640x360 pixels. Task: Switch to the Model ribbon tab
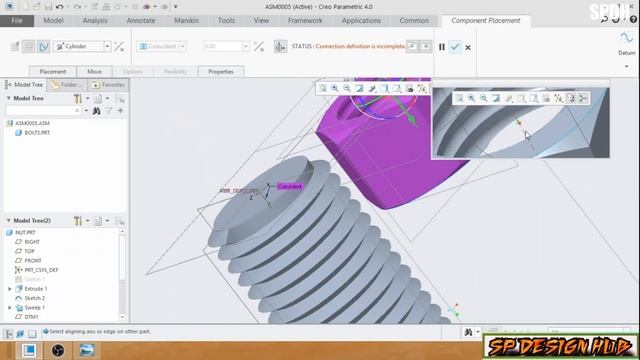53,20
